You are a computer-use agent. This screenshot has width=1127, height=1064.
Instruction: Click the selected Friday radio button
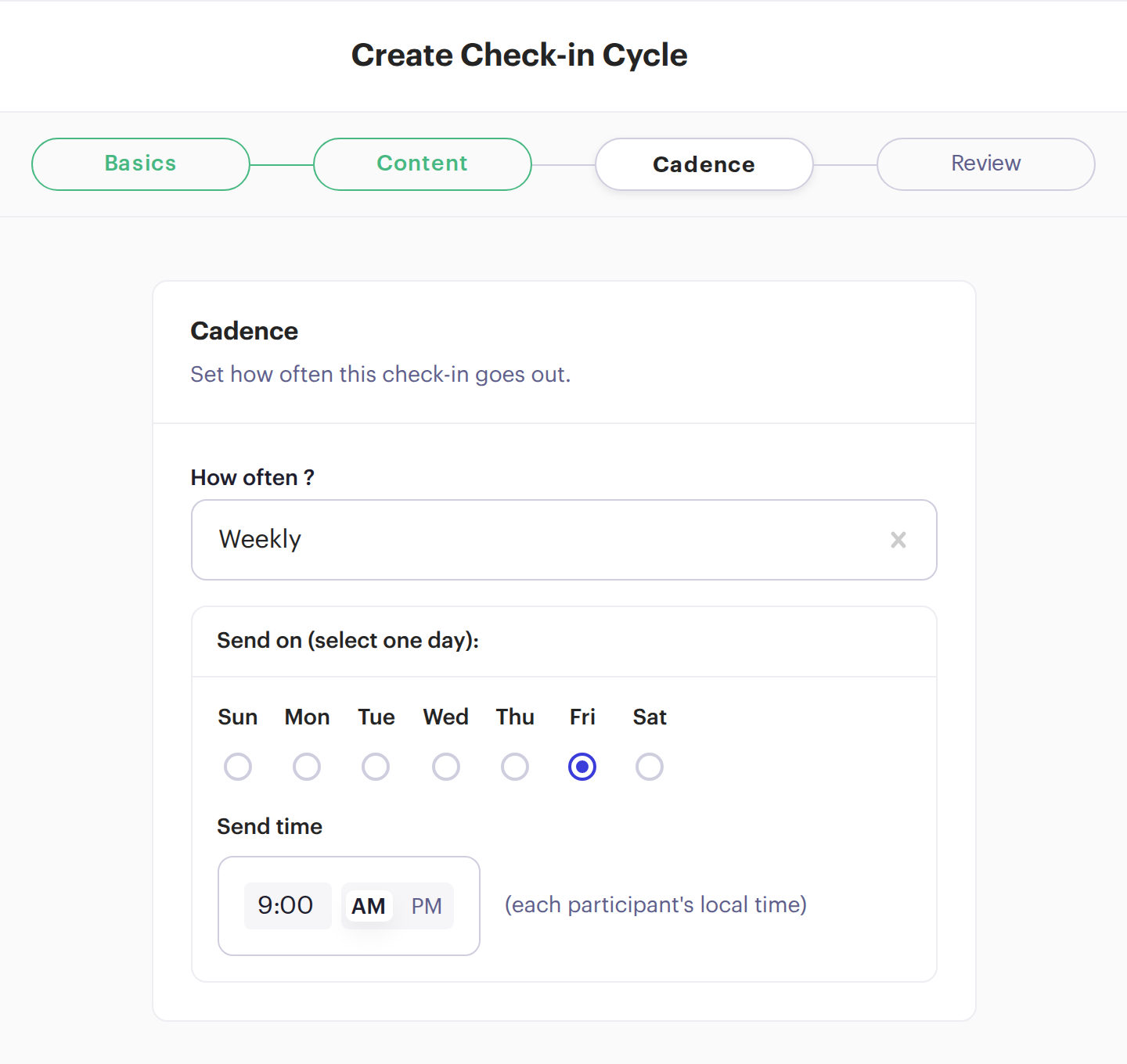coord(582,767)
